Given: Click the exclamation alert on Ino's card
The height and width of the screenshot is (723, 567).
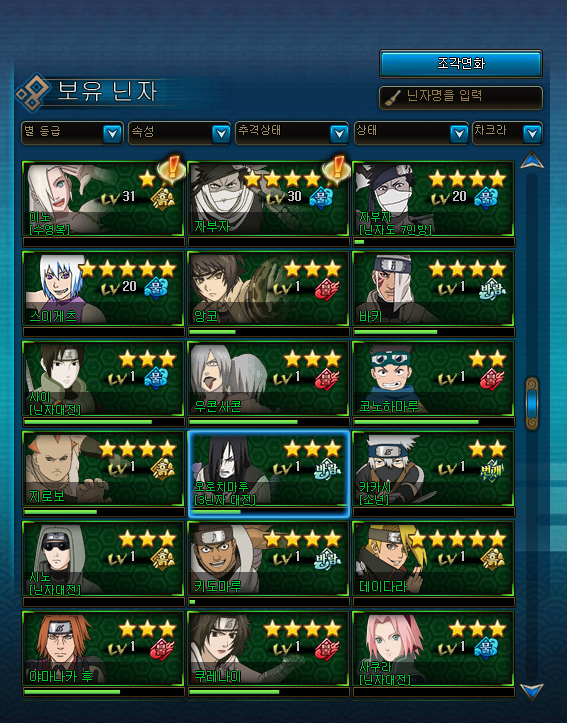Looking at the screenshot, I should pos(172,168).
